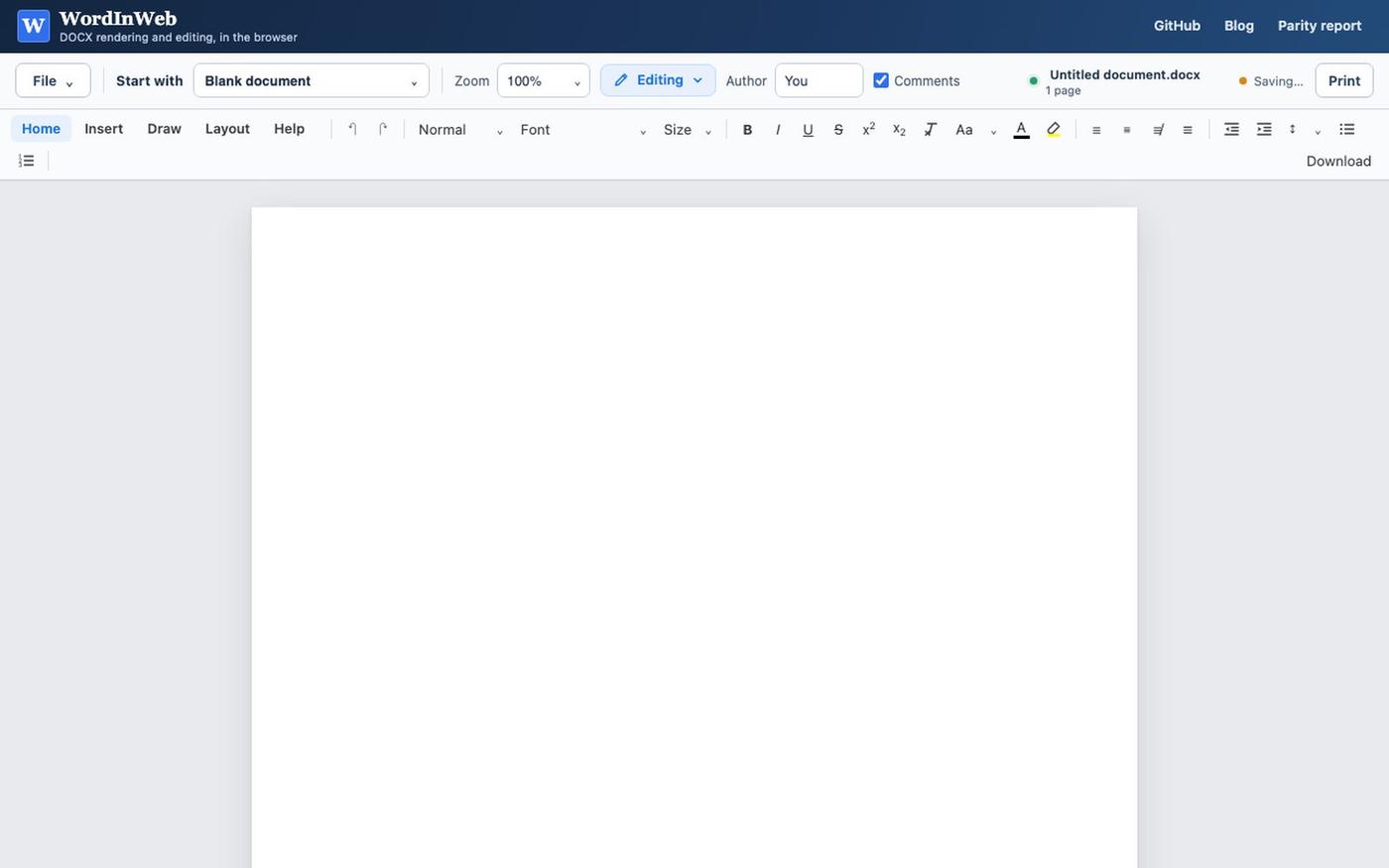Screen dimensions: 1389x868
Task: Apply subscript formatting
Action: click(899, 129)
